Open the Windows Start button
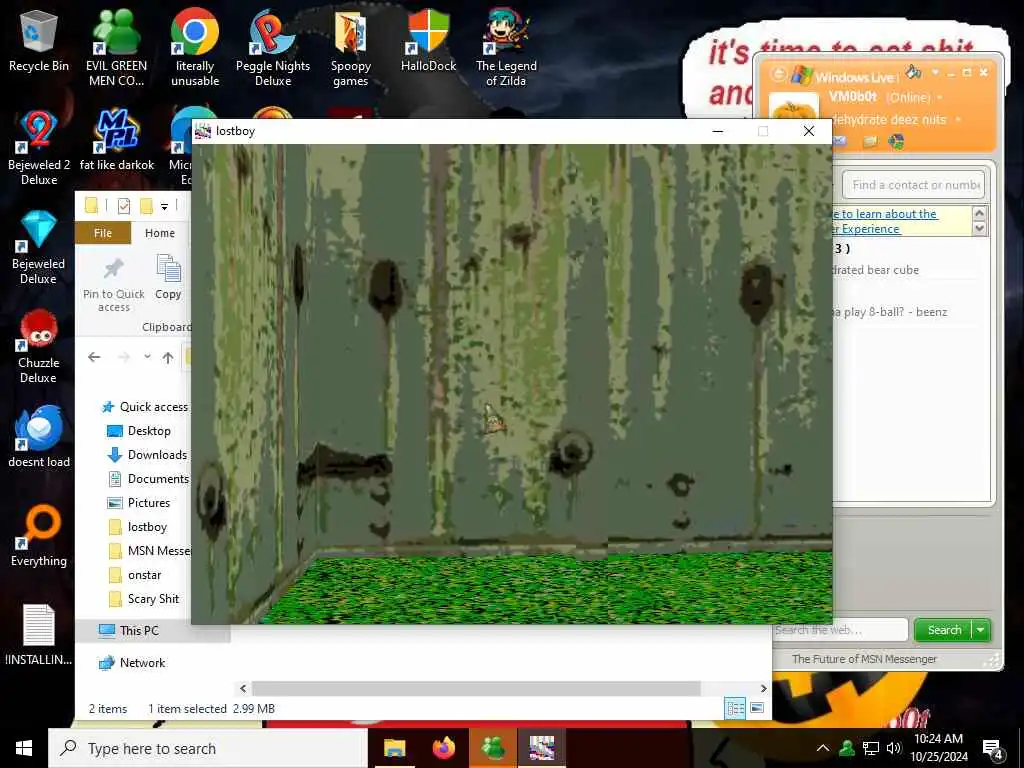This screenshot has height=768, width=1024. tap(24, 748)
